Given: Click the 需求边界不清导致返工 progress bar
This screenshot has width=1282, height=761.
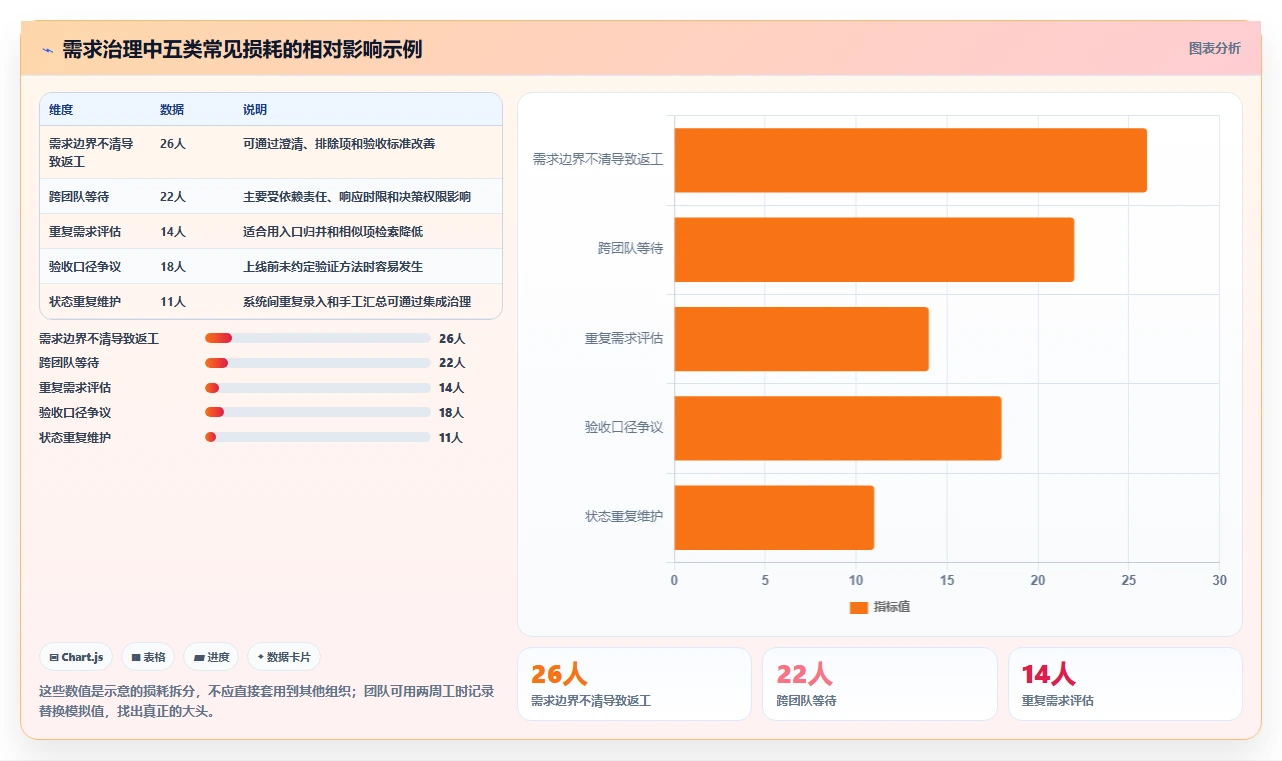Looking at the screenshot, I should [317, 338].
